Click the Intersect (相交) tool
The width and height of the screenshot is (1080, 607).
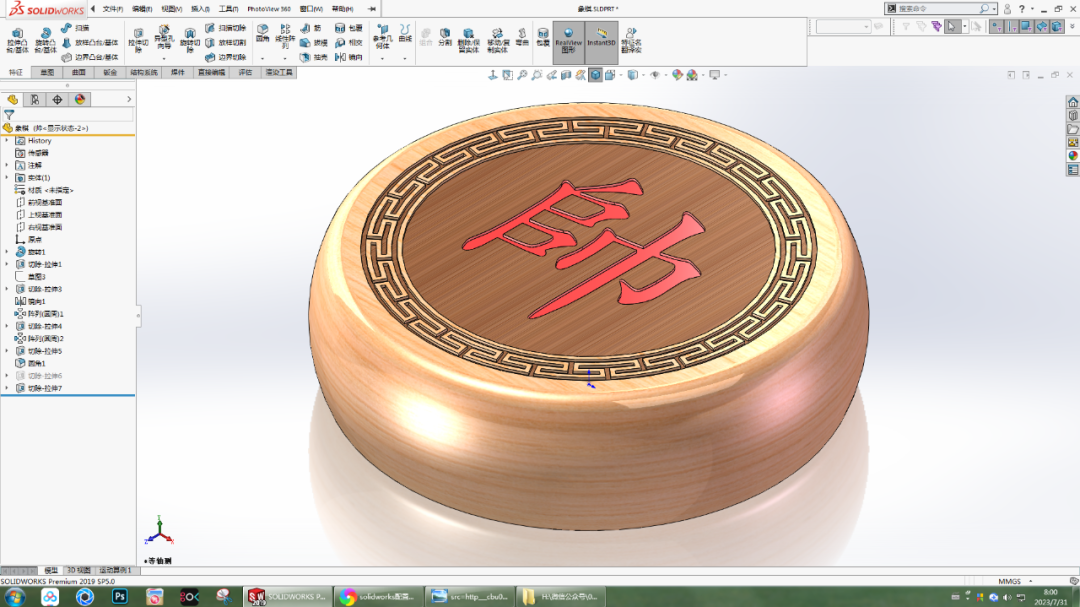point(349,43)
